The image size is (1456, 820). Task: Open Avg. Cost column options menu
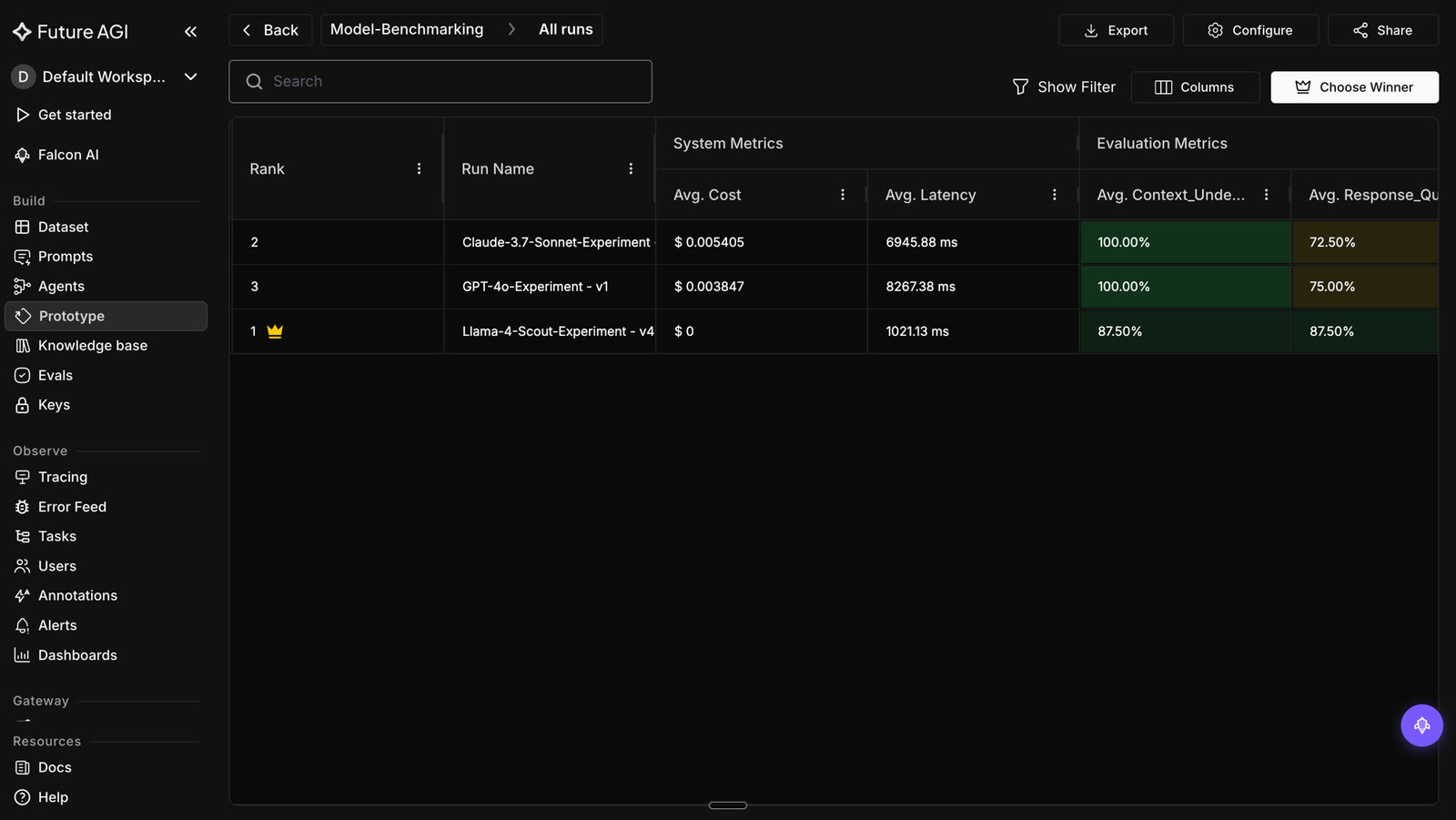843,195
